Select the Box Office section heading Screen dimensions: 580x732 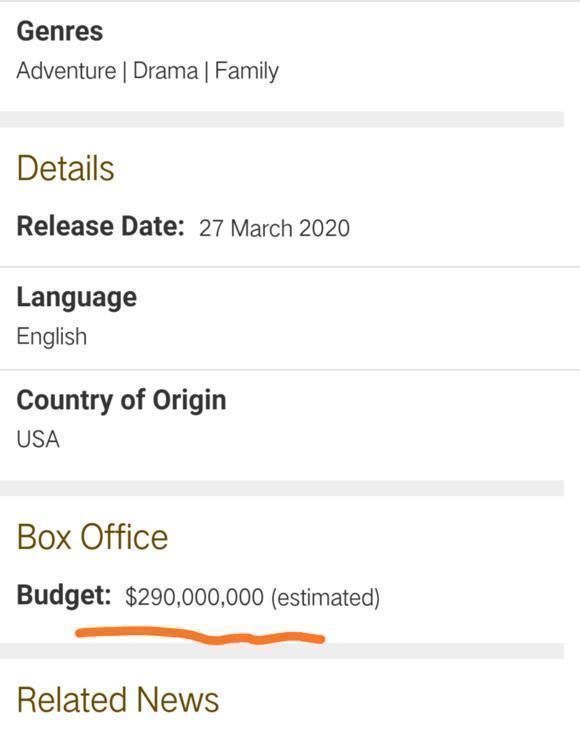click(x=92, y=537)
